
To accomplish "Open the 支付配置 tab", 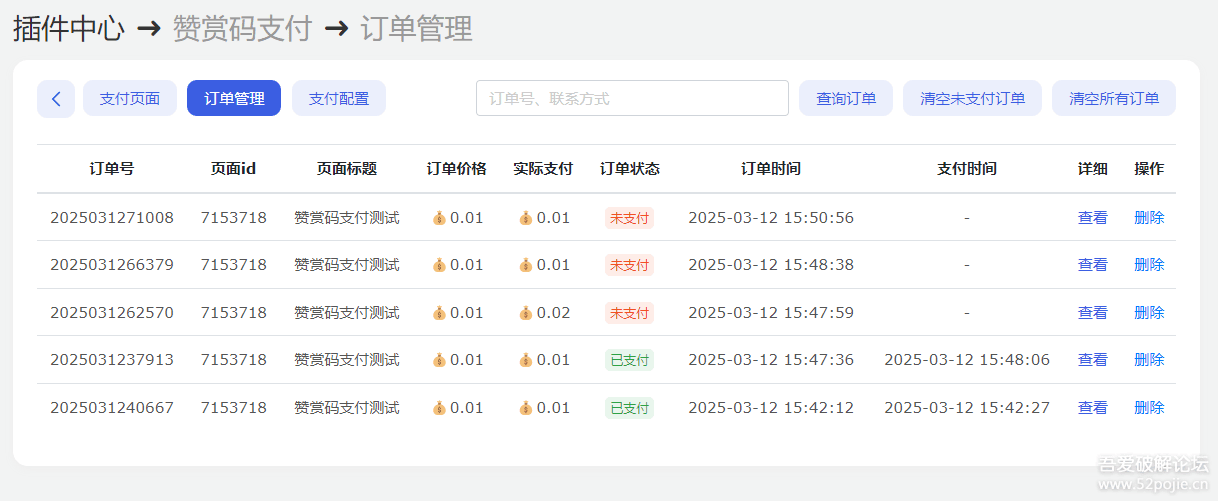I will (x=339, y=99).
